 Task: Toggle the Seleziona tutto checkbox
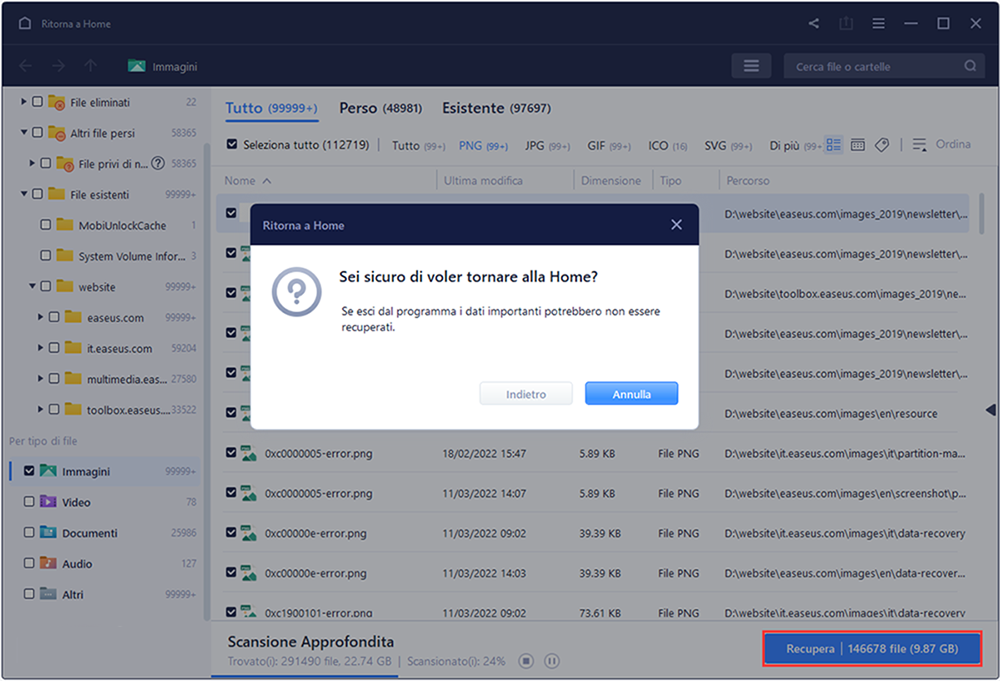point(232,144)
